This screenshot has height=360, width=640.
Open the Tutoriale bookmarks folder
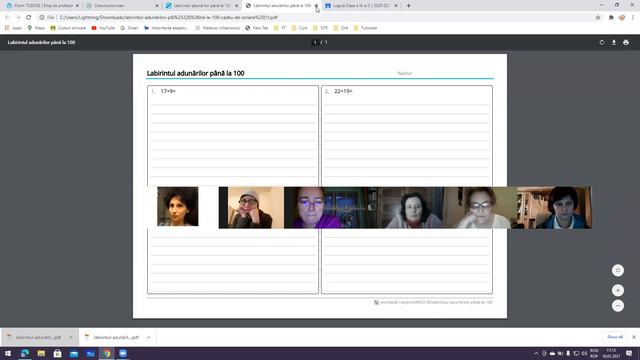(365, 28)
